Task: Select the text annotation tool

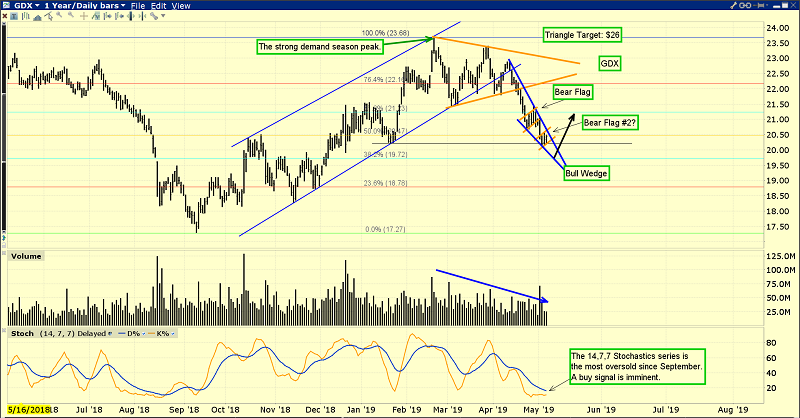Action: 14,16
